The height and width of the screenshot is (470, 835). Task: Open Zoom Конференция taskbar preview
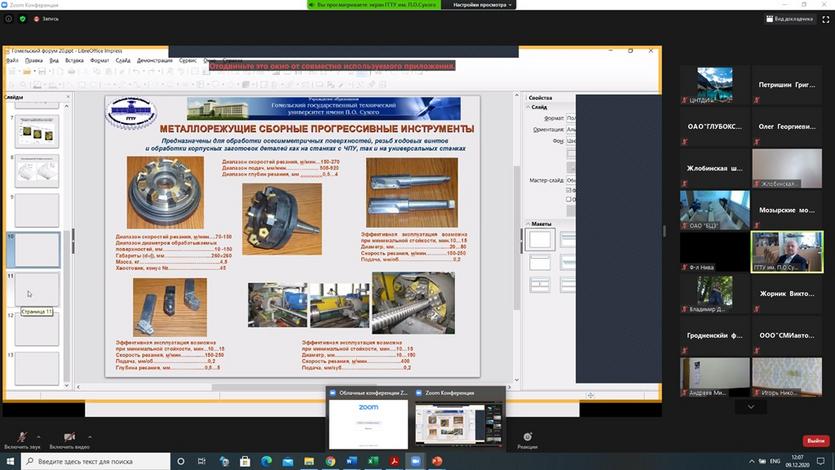[x=459, y=419]
